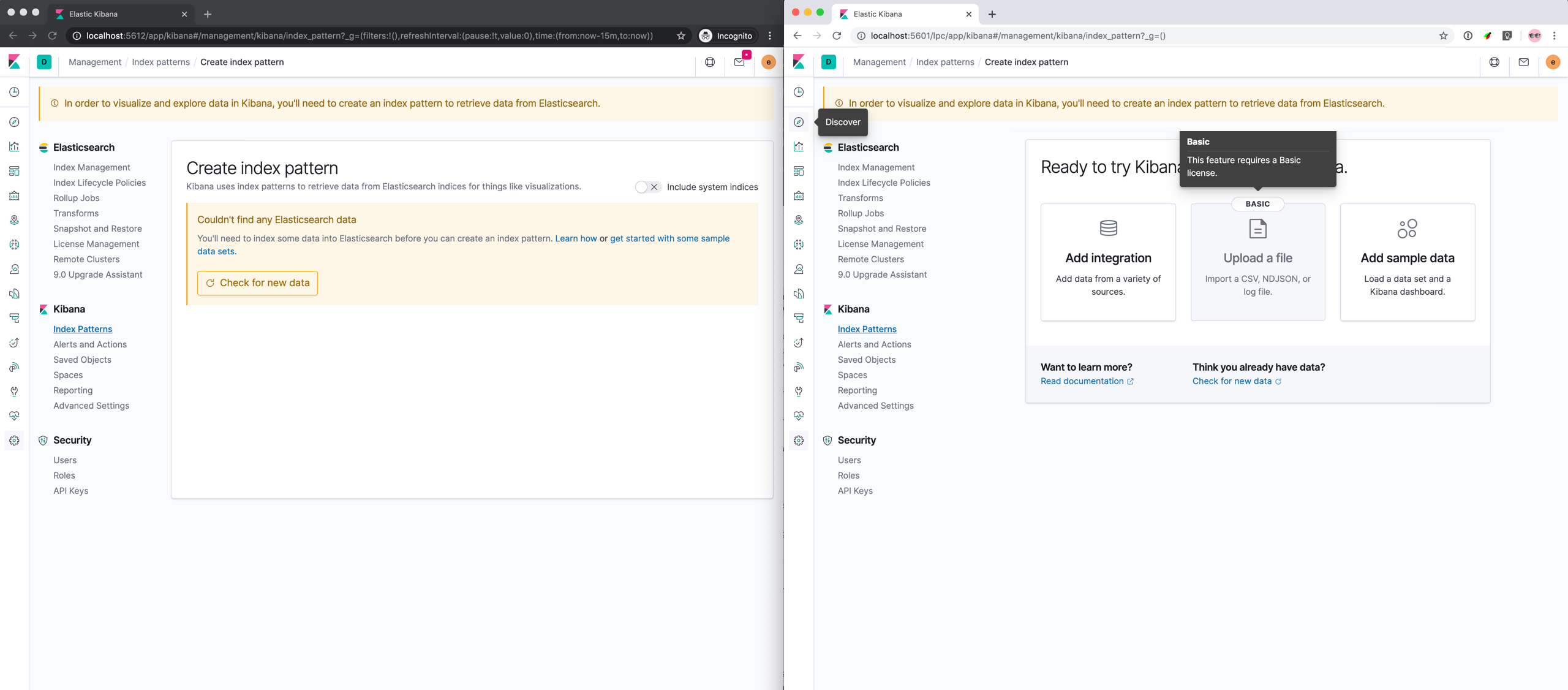This screenshot has height=690, width=1568.
Task: Open the Management gear icon in right window
Action: click(799, 441)
